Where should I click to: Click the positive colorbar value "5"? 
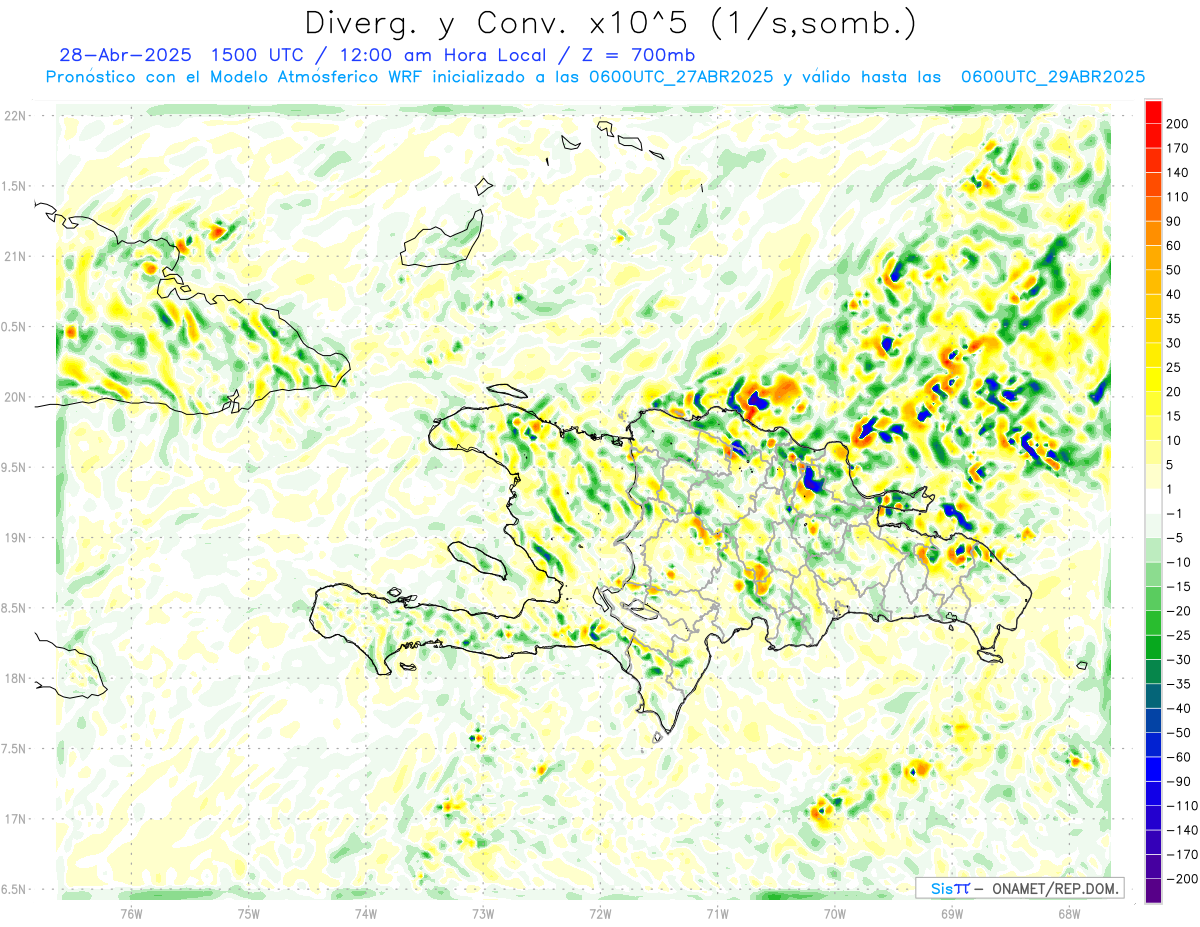[1171, 466]
